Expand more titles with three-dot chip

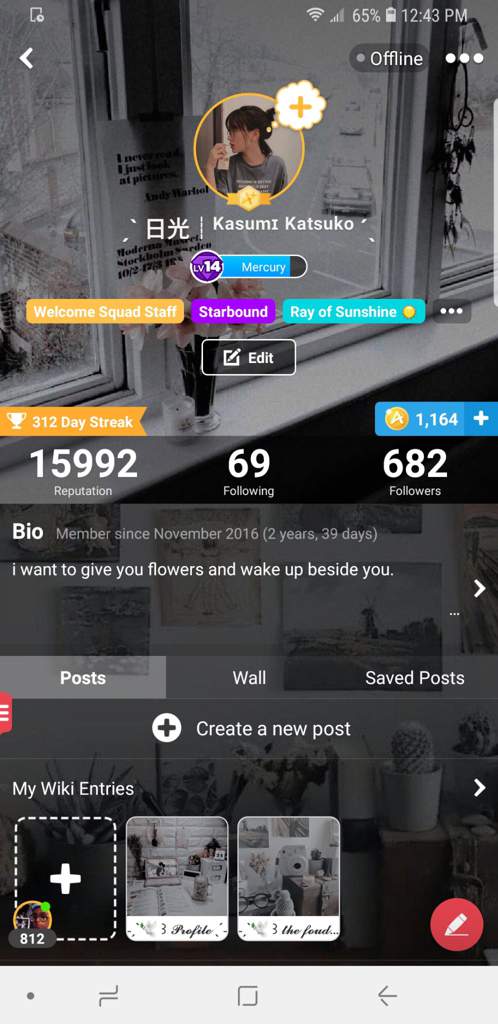coord(451,312)
